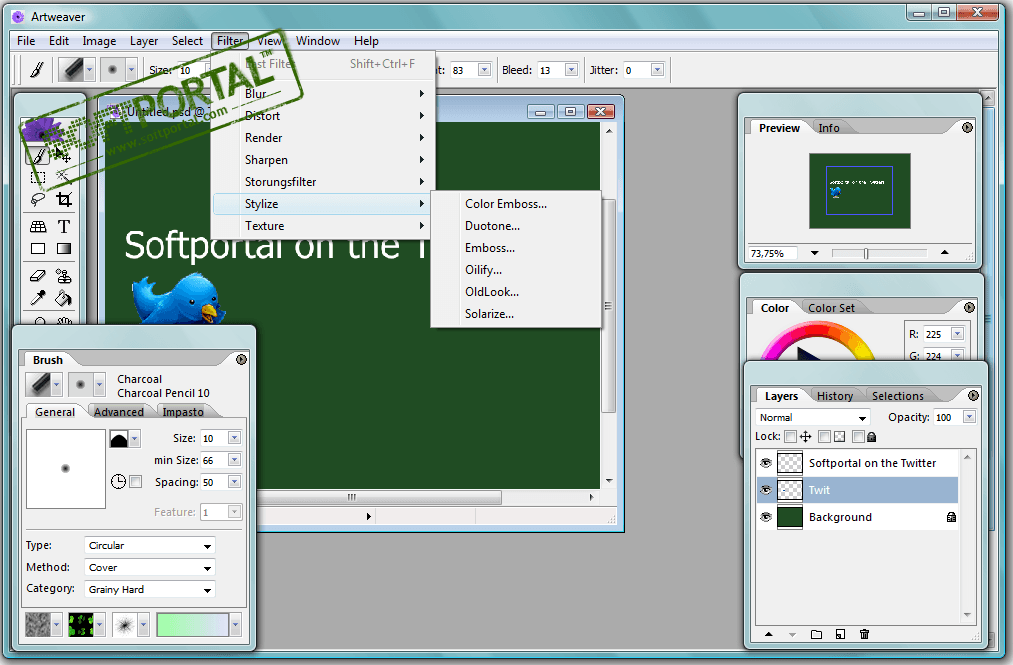
Task: Open the layer blend mode Normal dropdown
Action: [x=813, y=417]
